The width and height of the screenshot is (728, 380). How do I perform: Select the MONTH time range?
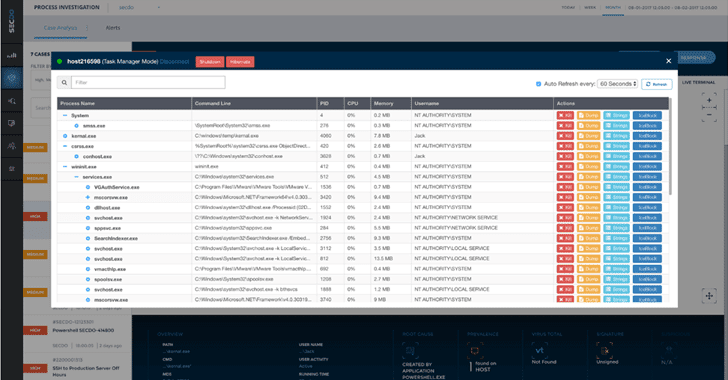[x=613, y=7]
